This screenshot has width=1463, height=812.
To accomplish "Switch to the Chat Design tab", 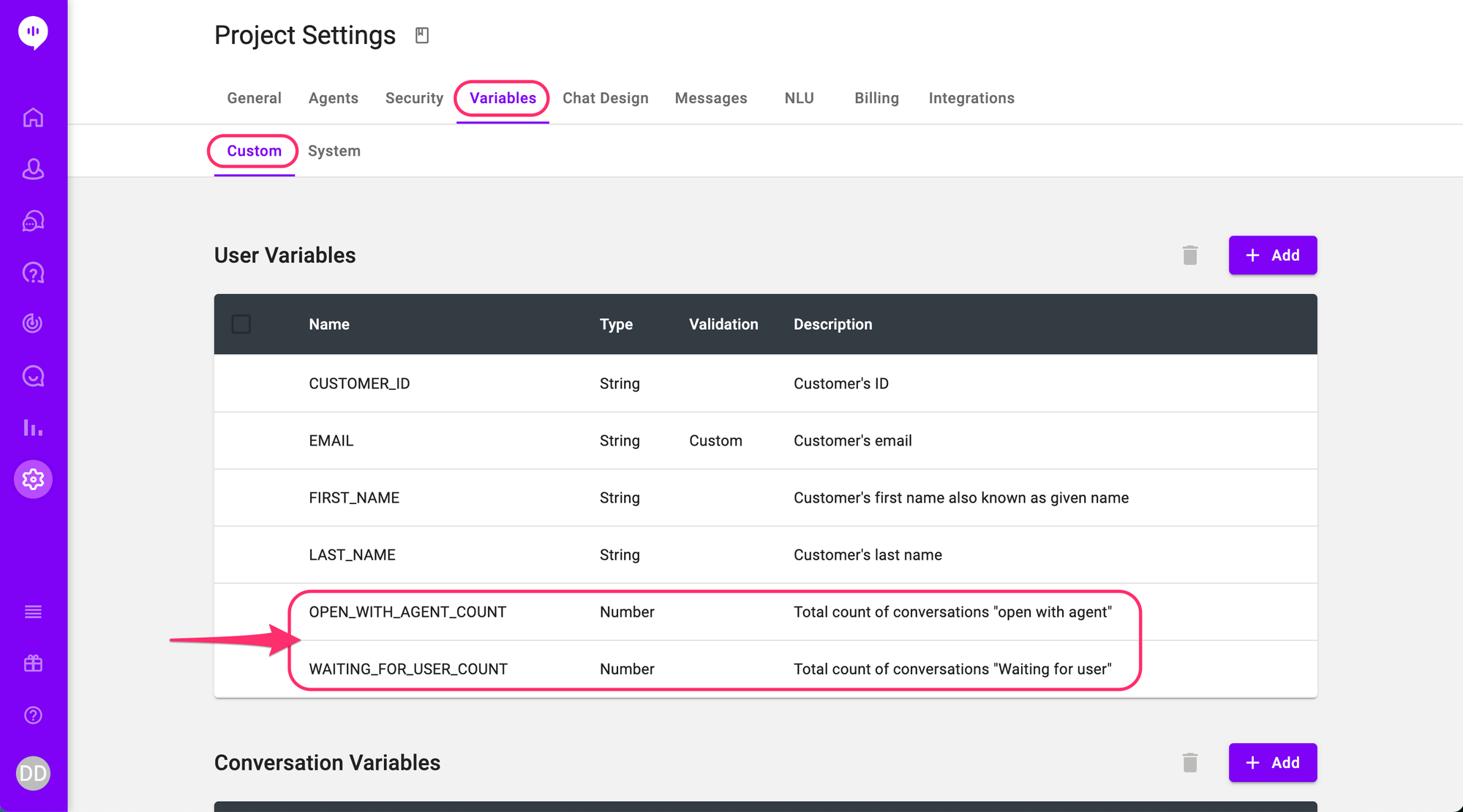I will point(605,98).
